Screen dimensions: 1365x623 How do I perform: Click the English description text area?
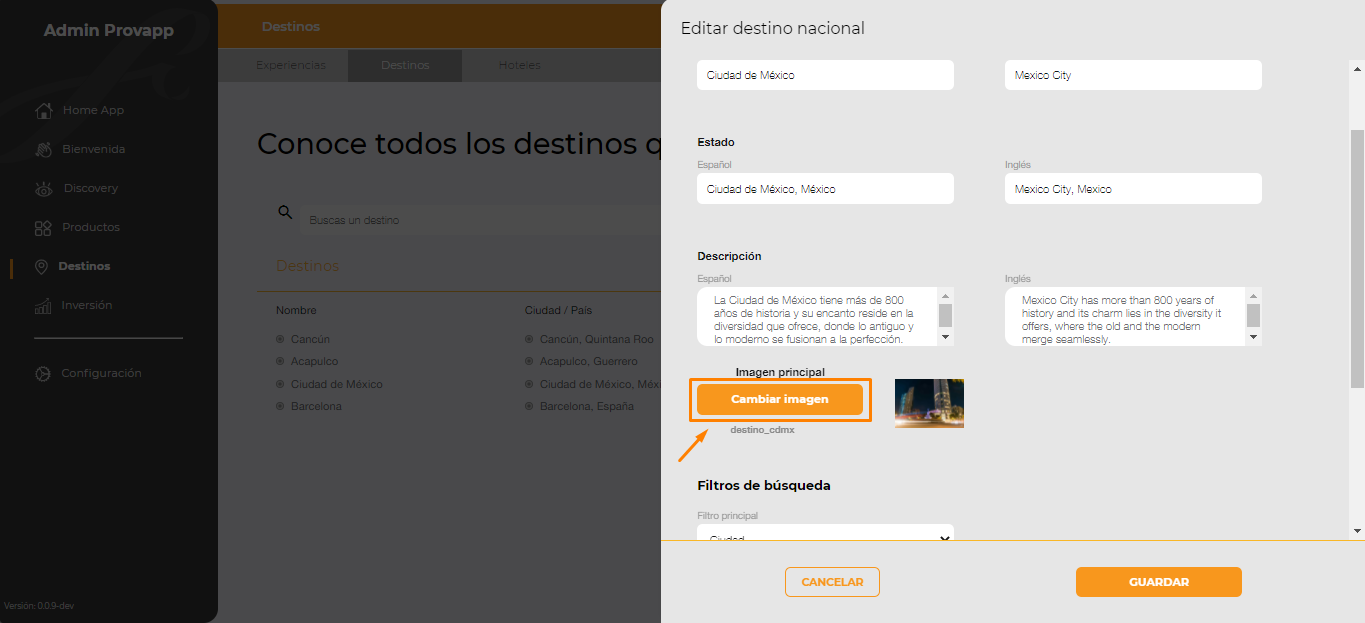(x=1125, y=317)
